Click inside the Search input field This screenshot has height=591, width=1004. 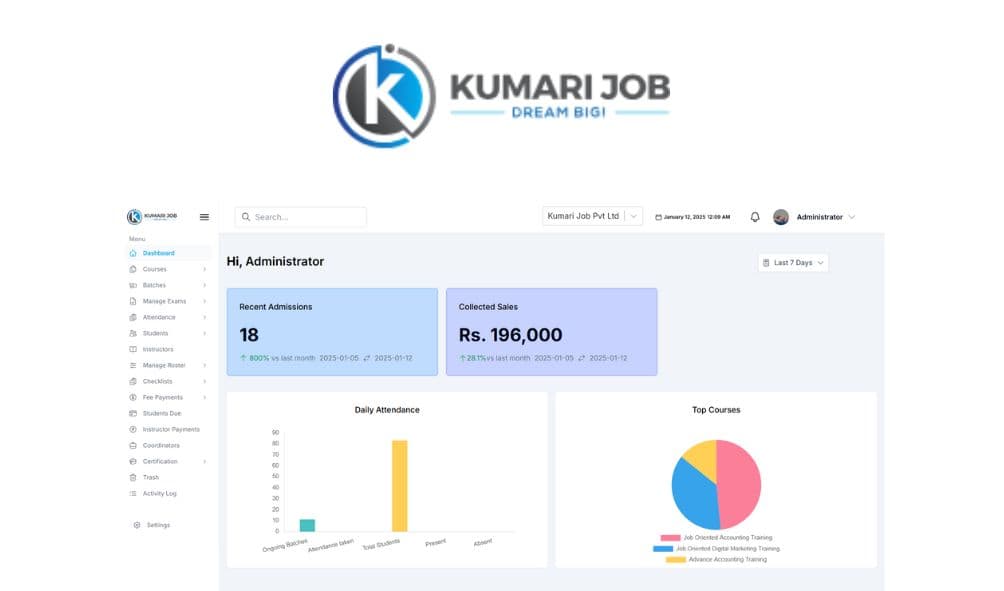pos(300,217)
